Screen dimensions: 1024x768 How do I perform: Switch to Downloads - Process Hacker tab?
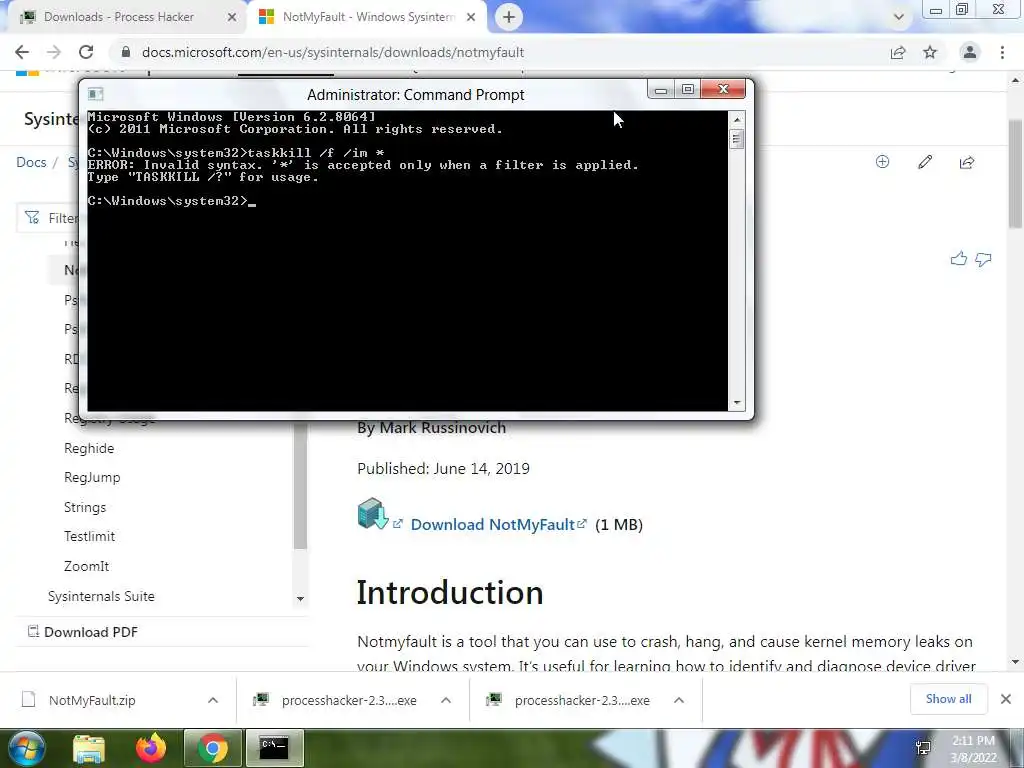coord(119,17)
